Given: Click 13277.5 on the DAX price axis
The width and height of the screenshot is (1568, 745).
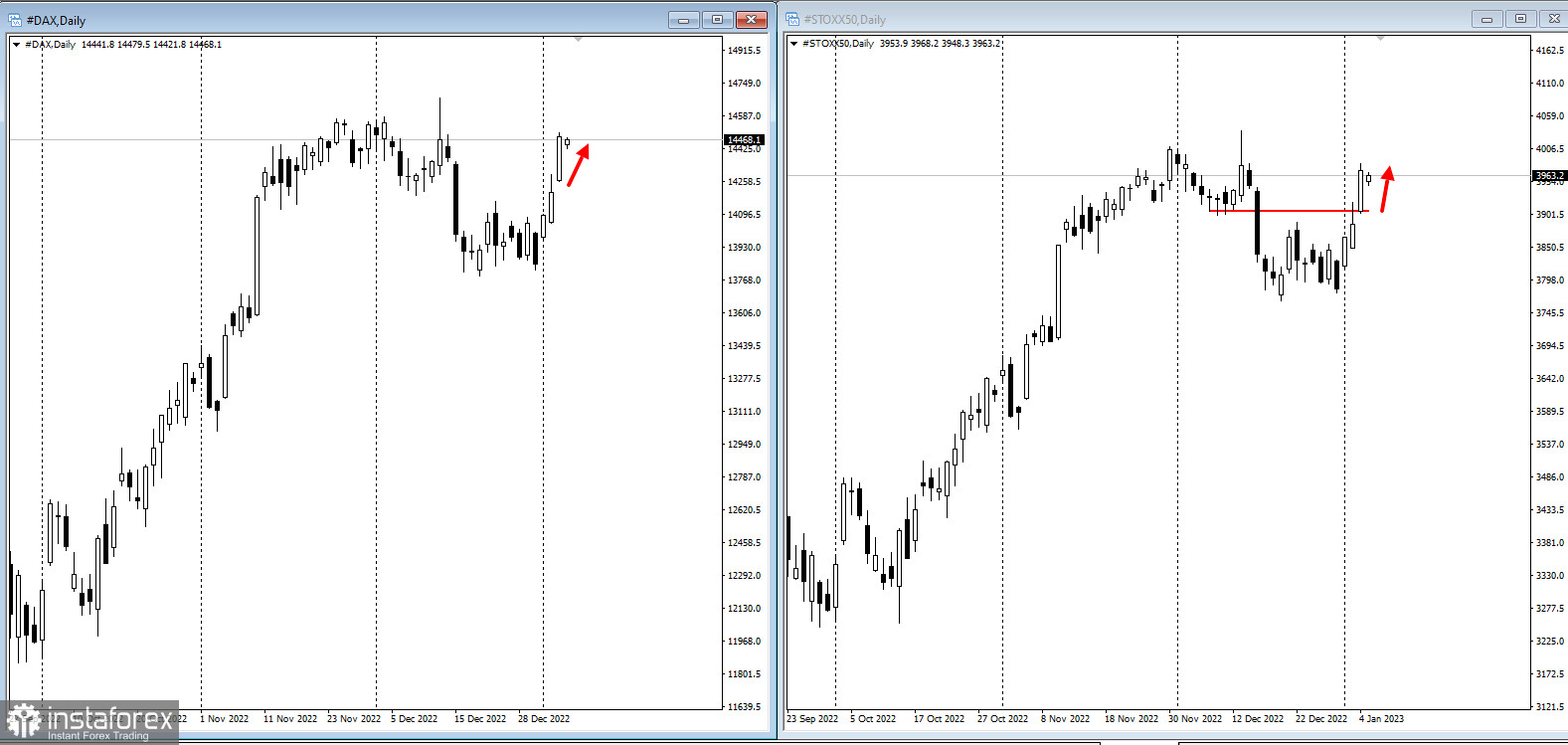Looking at the screenshot, I should click(744, 379).
